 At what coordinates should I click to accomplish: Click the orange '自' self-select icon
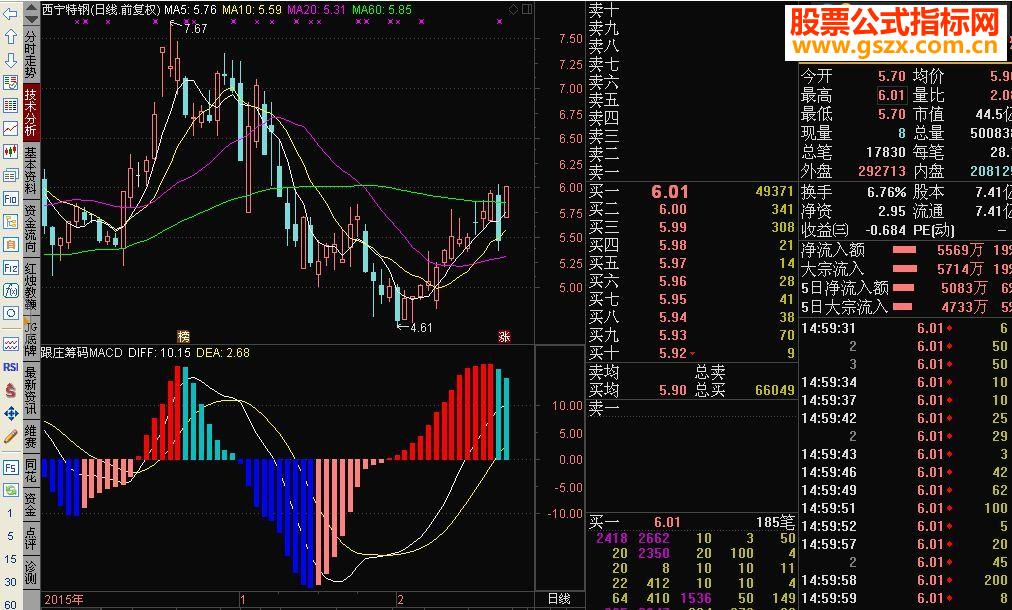(10, 245)
